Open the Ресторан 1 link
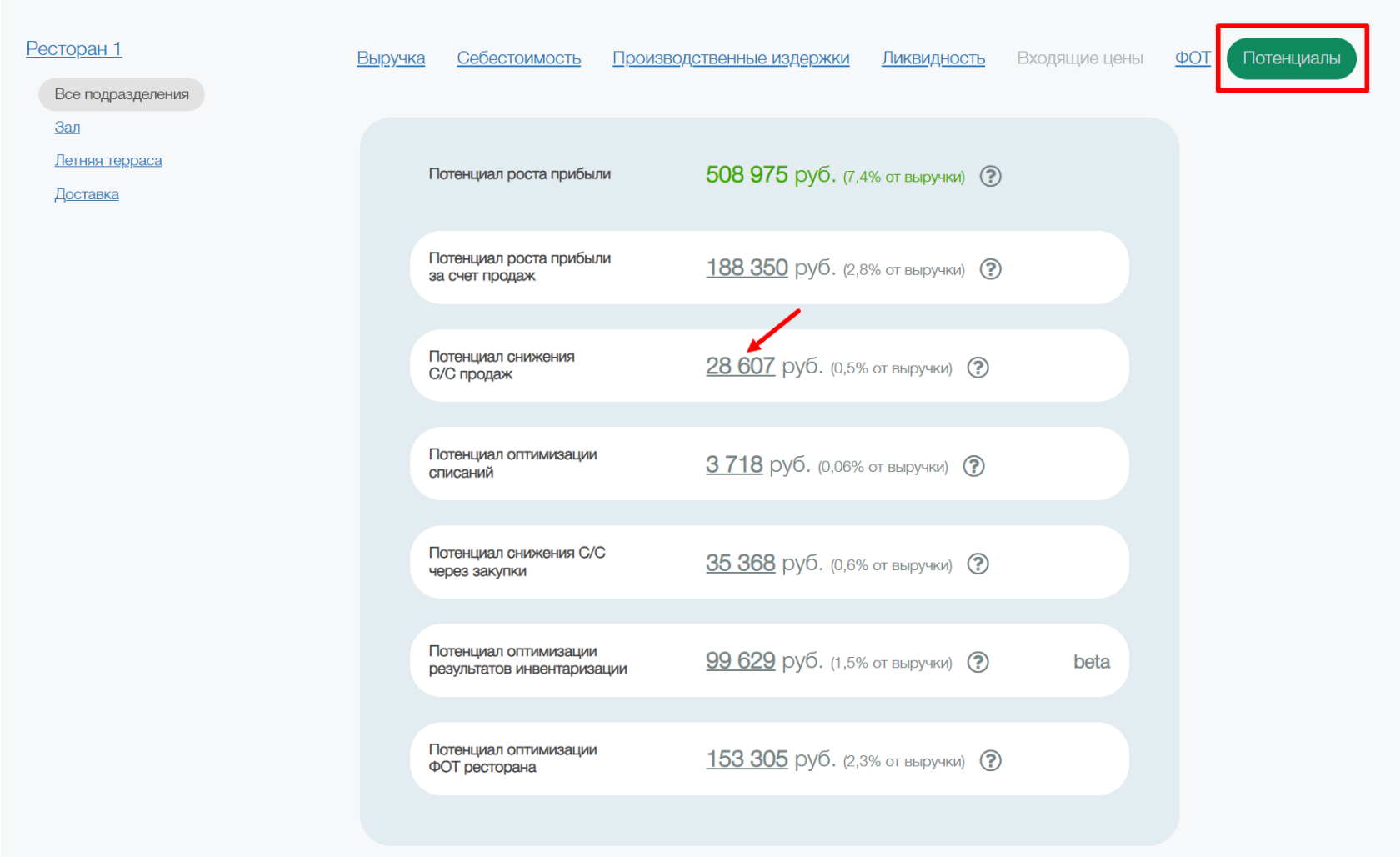This screenshot has width=1400, height=857. tap(74, 49)
